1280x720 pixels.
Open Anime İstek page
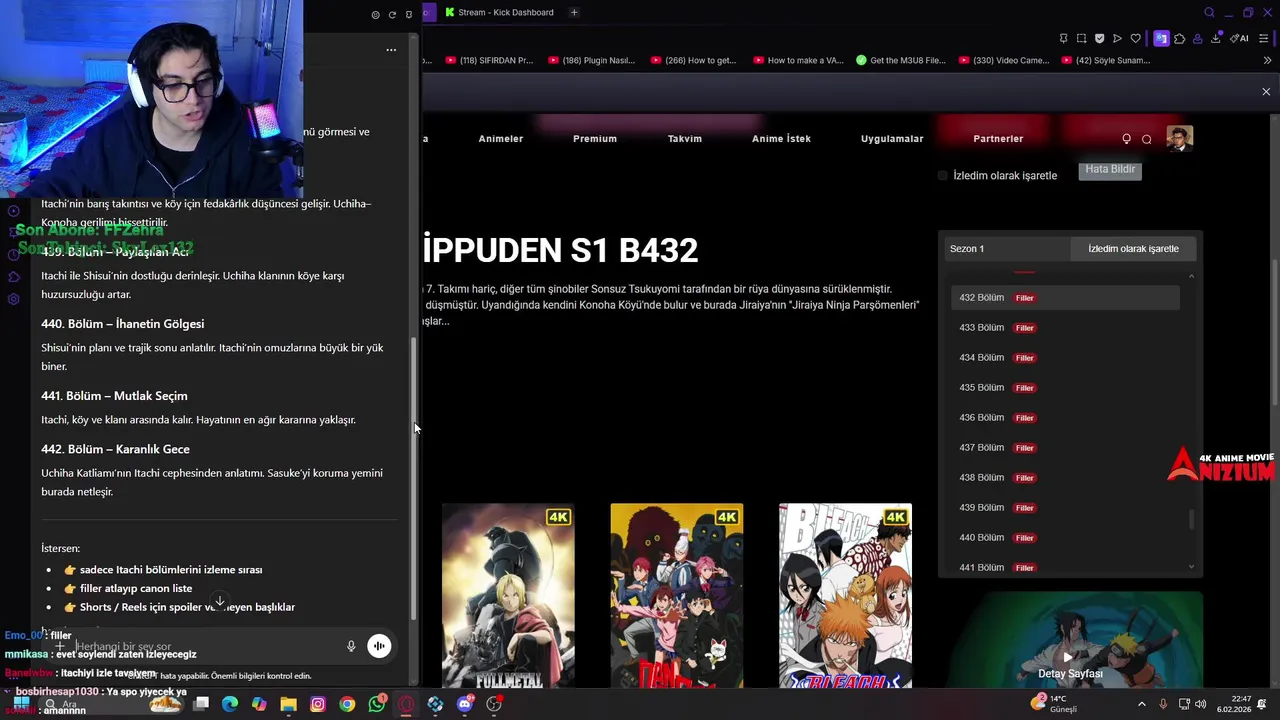781,139
